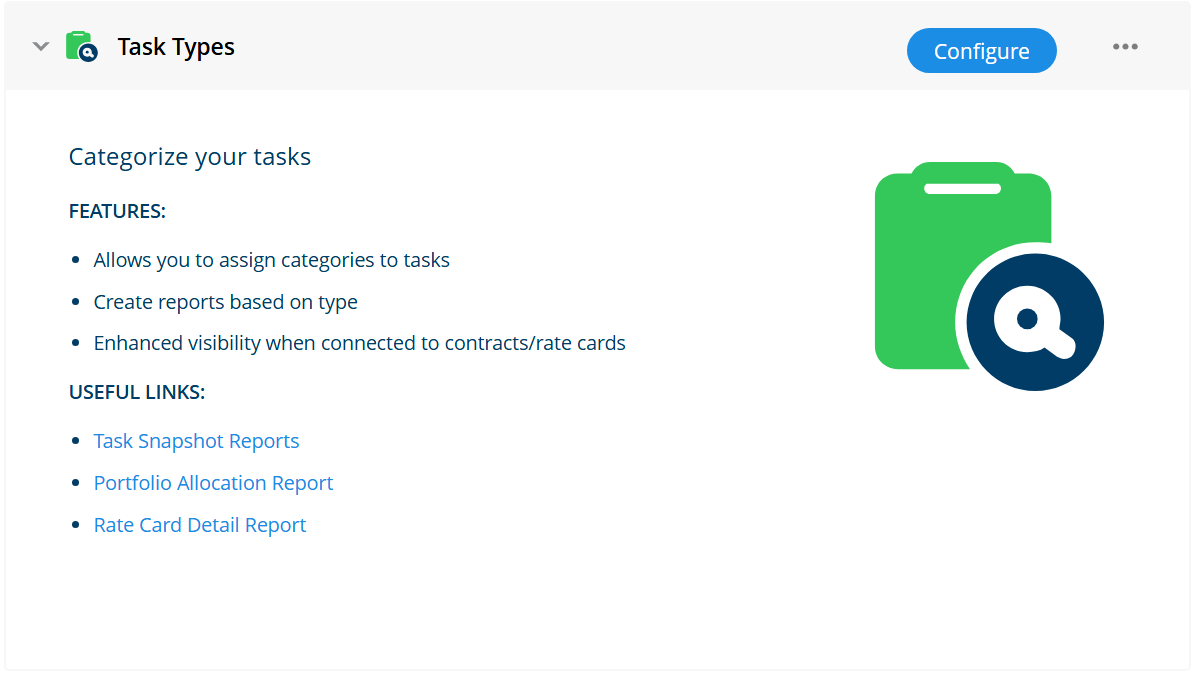Click the USEFUL LINKS section label
This screenshot has height=678, width=1193.
(137, 393)
